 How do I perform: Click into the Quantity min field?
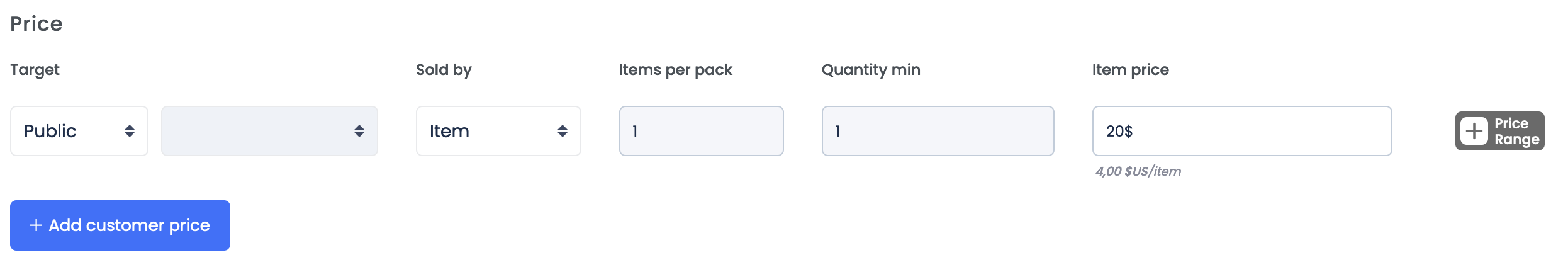(x=938, y=131)
